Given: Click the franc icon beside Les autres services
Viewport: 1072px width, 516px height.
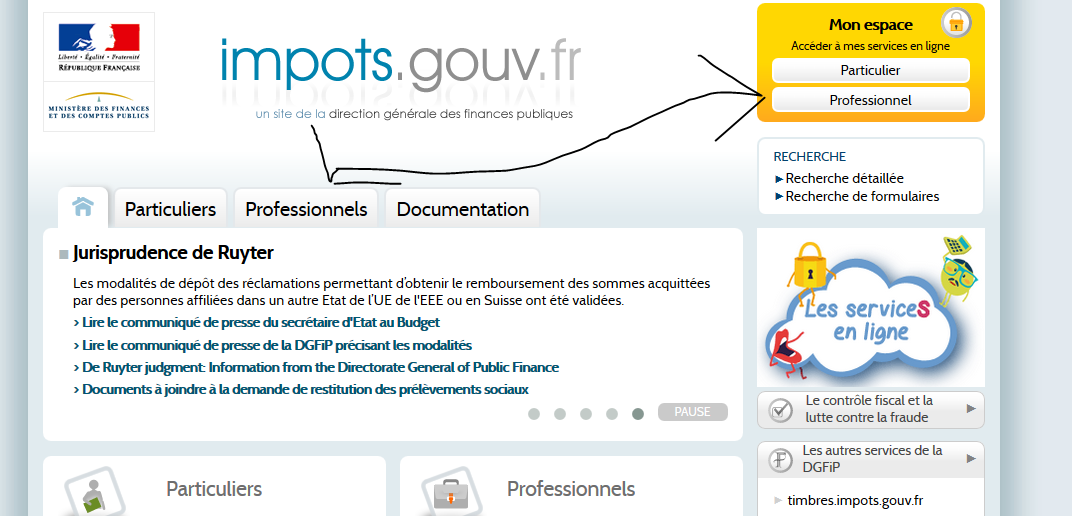Looking at the screenshot, I should (781, 460).
